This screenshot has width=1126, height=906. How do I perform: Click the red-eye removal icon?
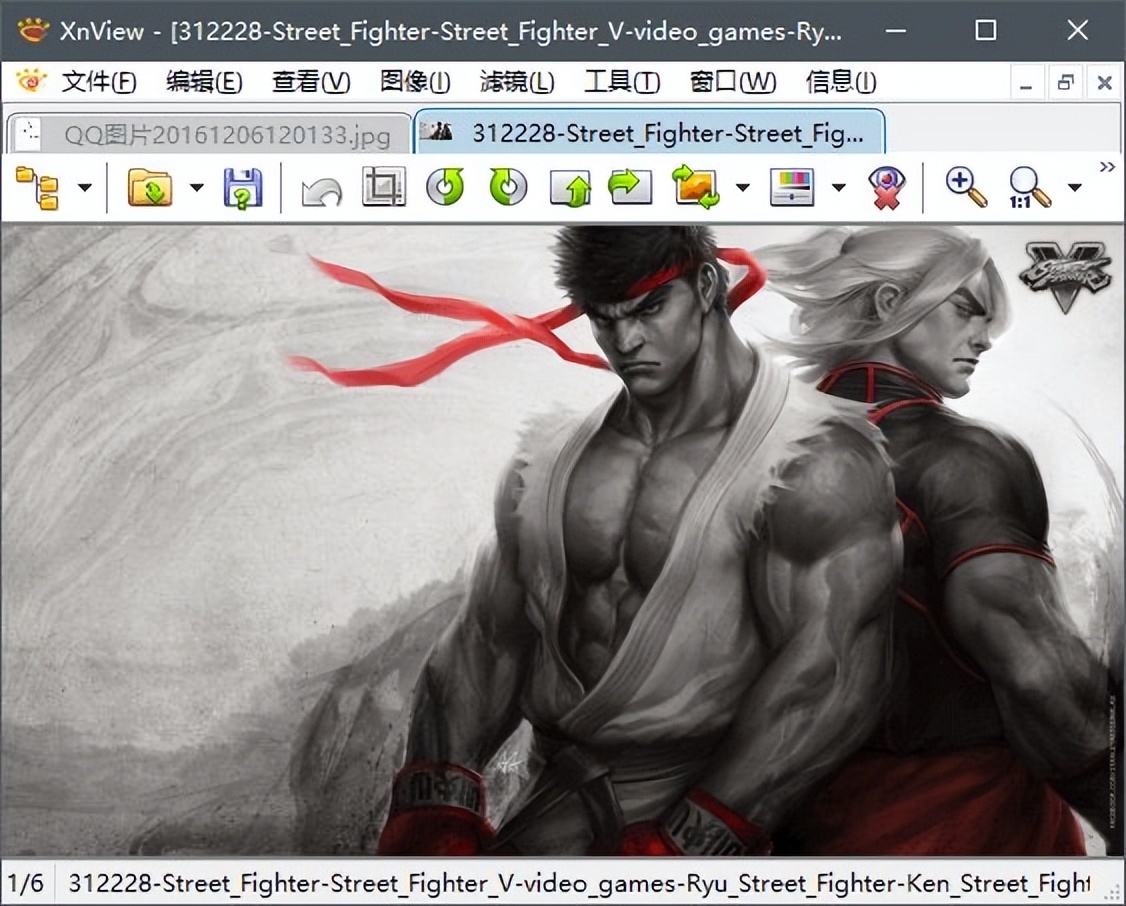click(x=887, y=188)
